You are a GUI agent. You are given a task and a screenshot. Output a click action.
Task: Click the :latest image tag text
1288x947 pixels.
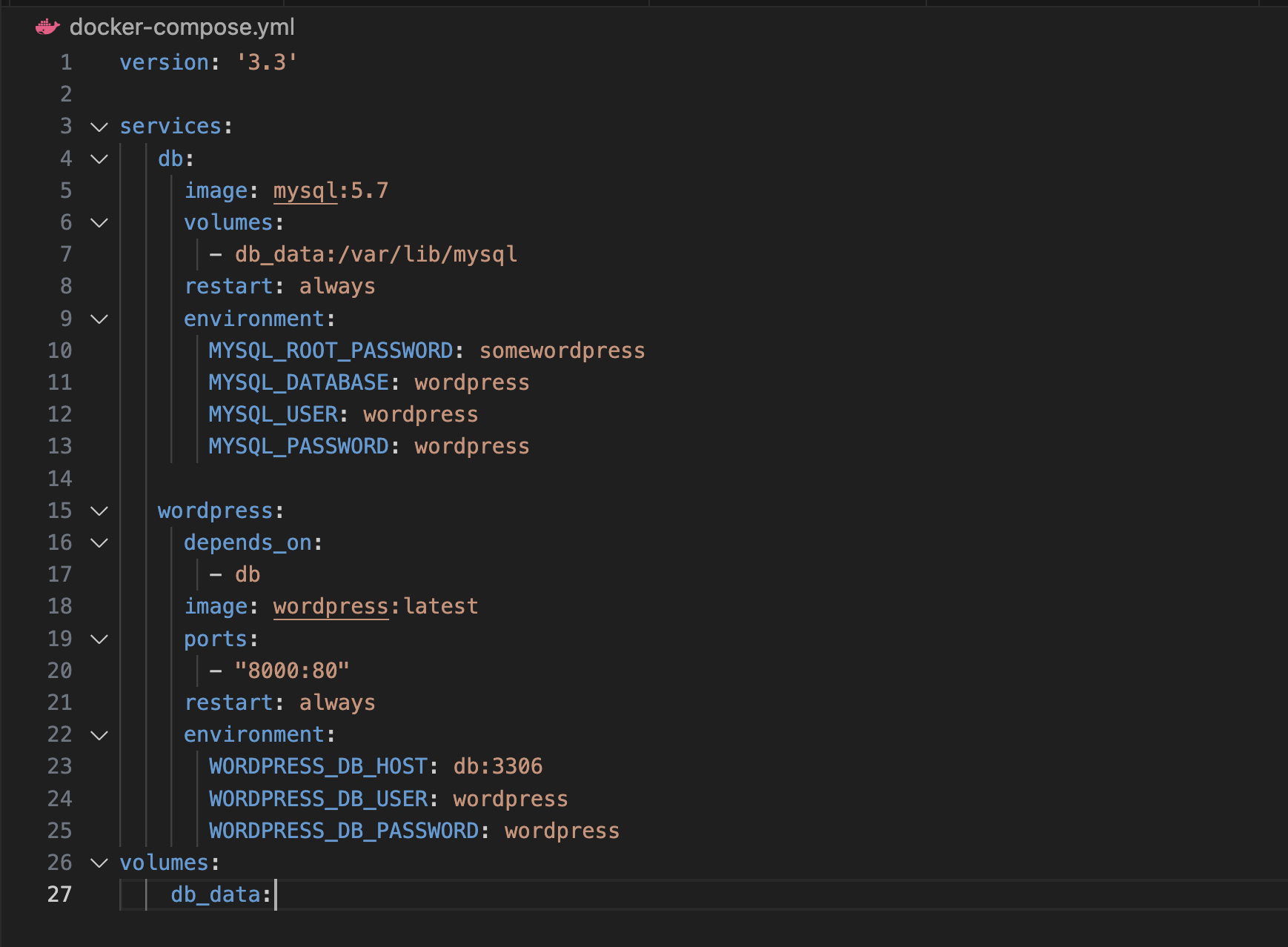434,607
